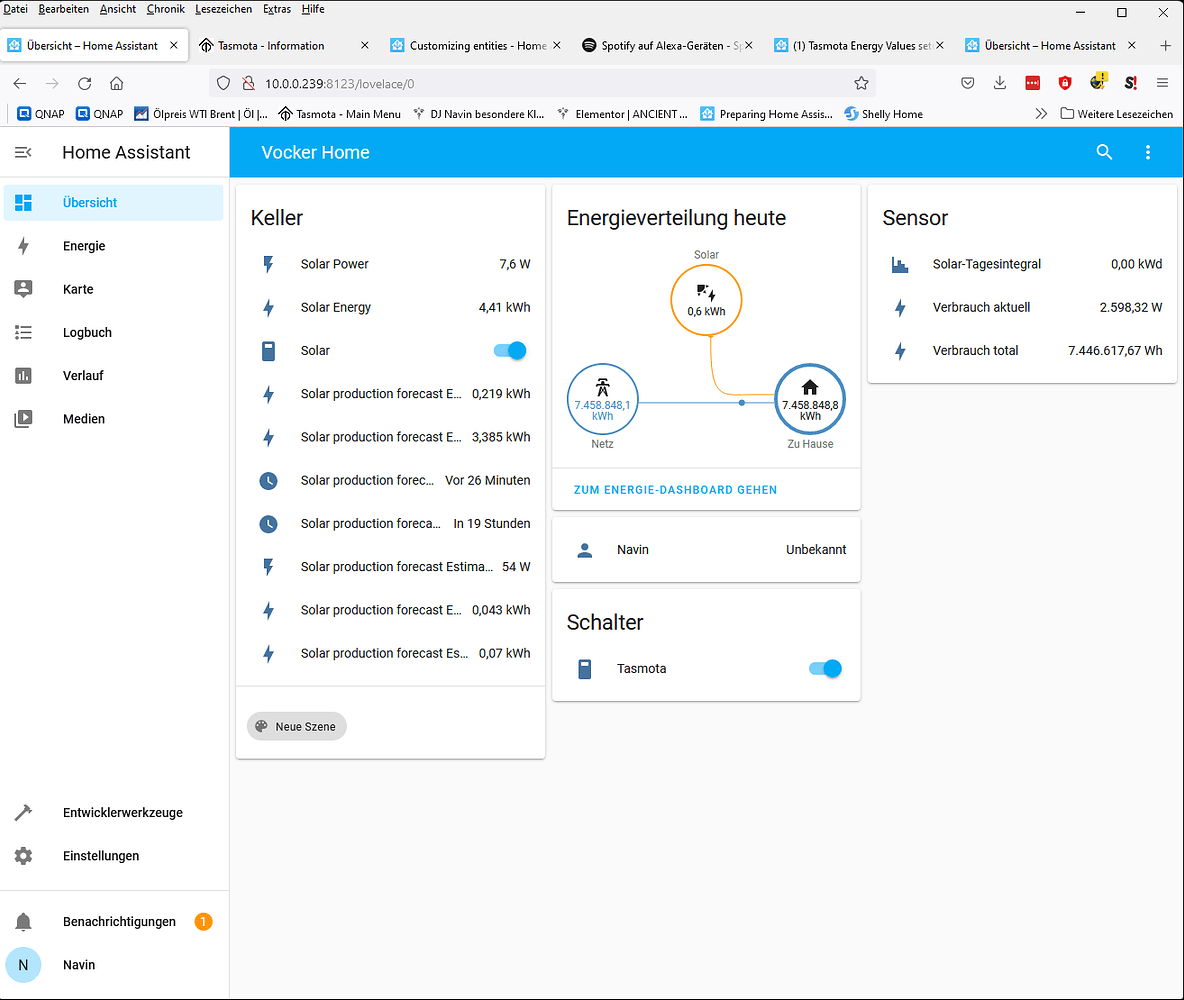Click the notification count badge
This screenshot has height=1000, width=1184.
tap(203, 921)
